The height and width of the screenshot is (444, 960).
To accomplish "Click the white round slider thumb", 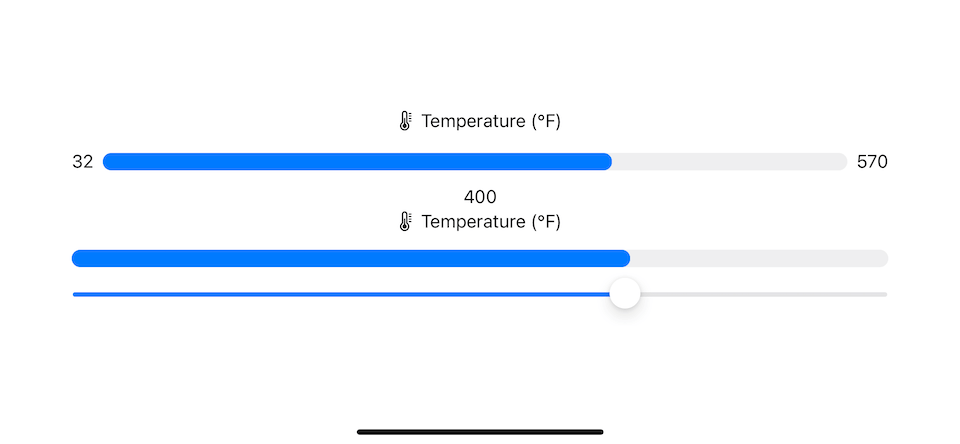I will pyautogui.click(x=625, y=294).
